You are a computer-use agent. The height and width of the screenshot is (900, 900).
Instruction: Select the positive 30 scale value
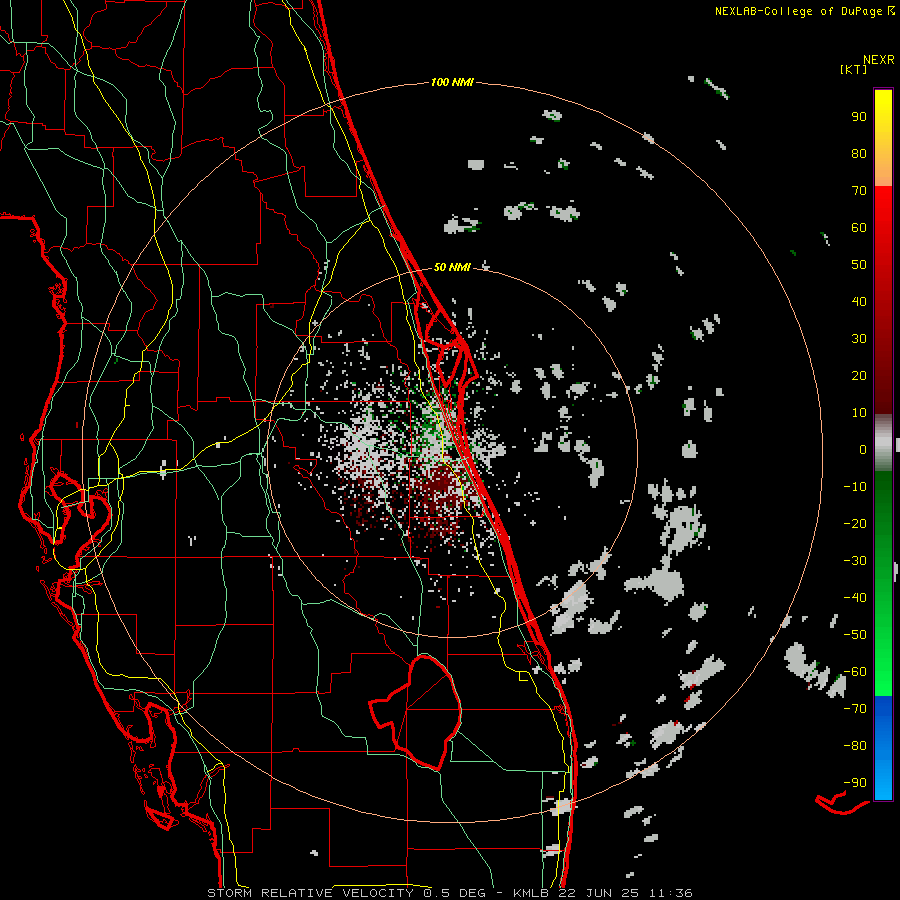click(x=859, y=339)
